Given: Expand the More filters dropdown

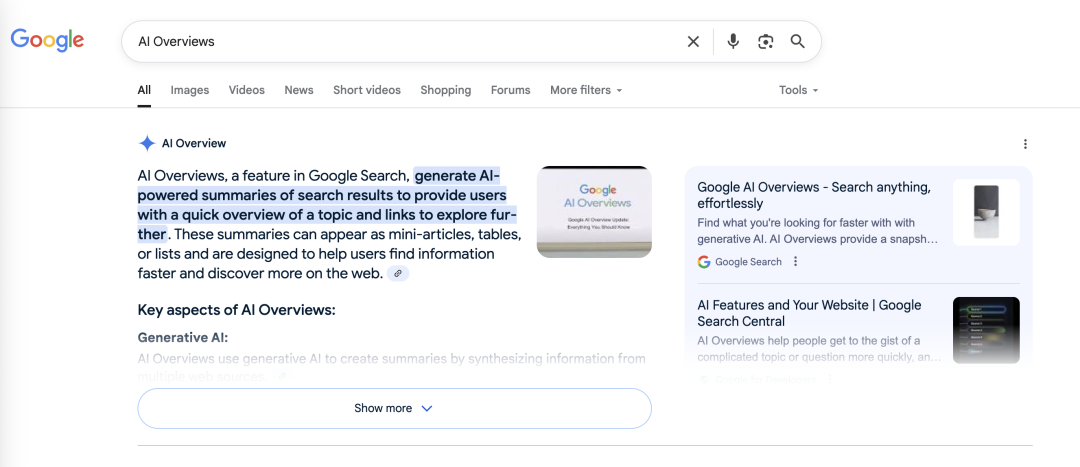Looking at the screenshot, I should point(585,90).
